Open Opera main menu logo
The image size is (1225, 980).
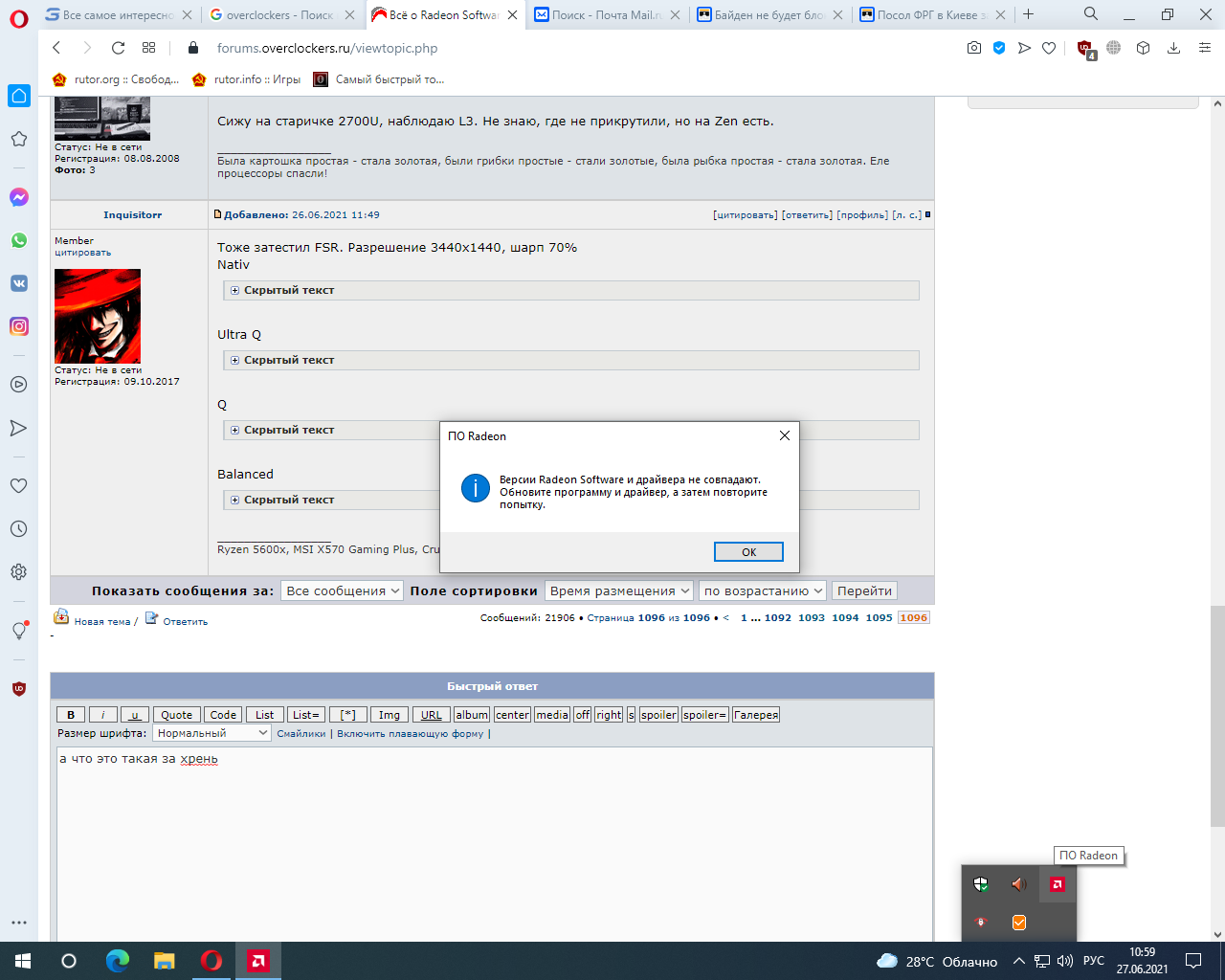point(19,17)
